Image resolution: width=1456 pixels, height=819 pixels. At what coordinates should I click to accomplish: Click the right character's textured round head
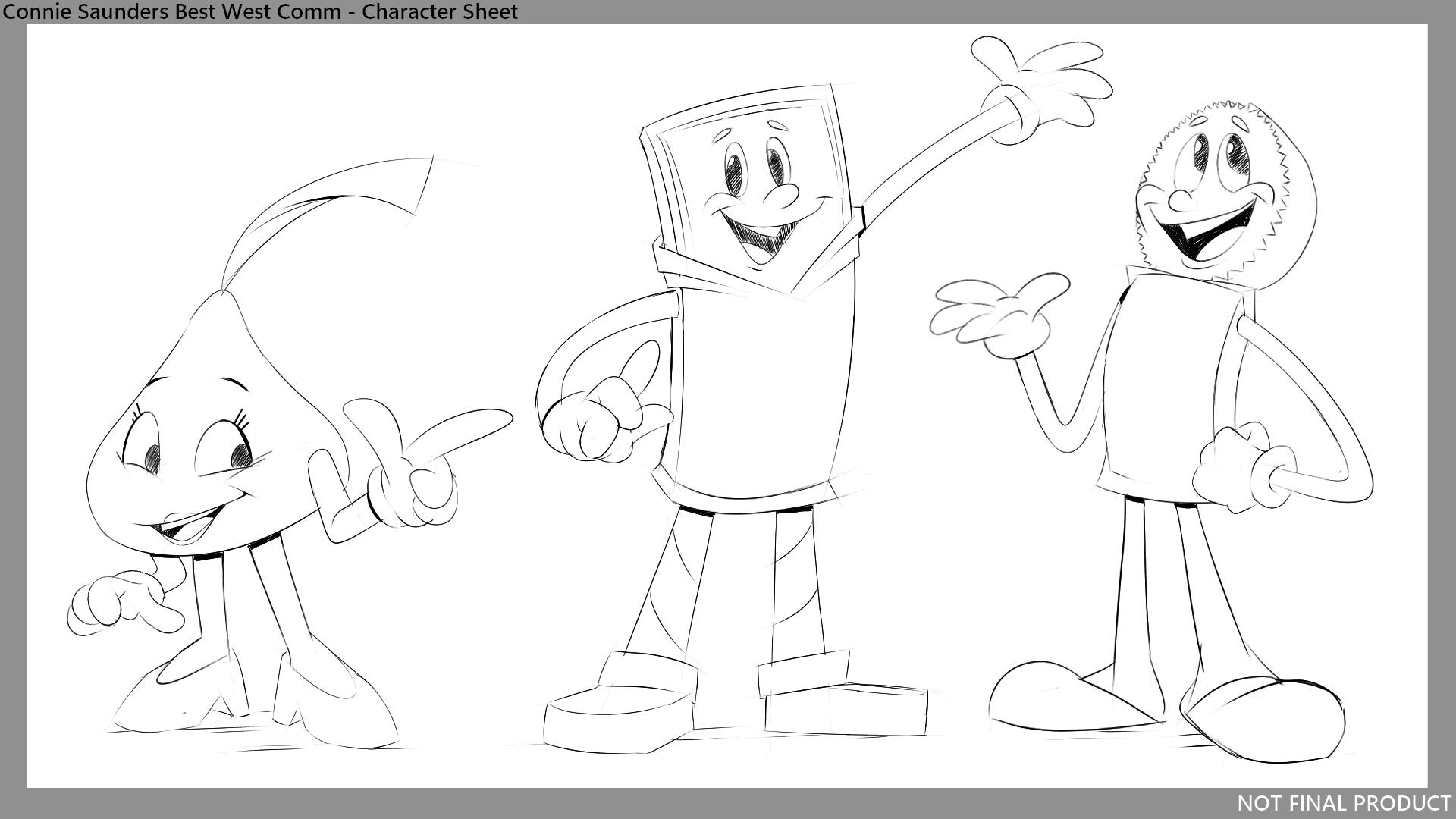click(1213, 190)
